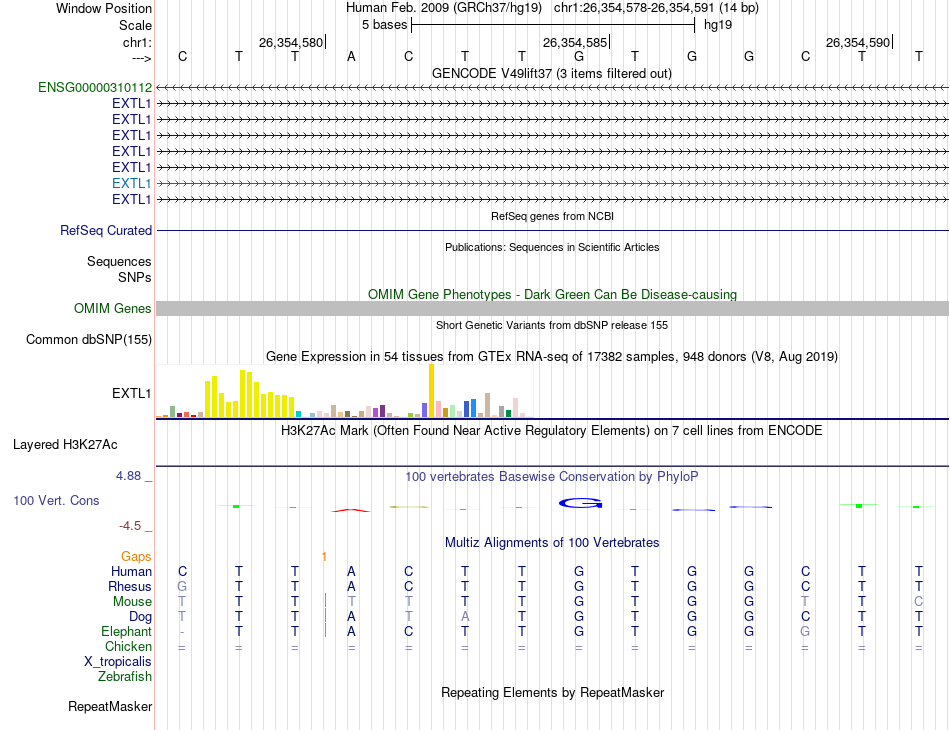The width and height of the screenshot is (950, 730).
Task: Open the RefSeq Curated label
Action: [106, 231]
